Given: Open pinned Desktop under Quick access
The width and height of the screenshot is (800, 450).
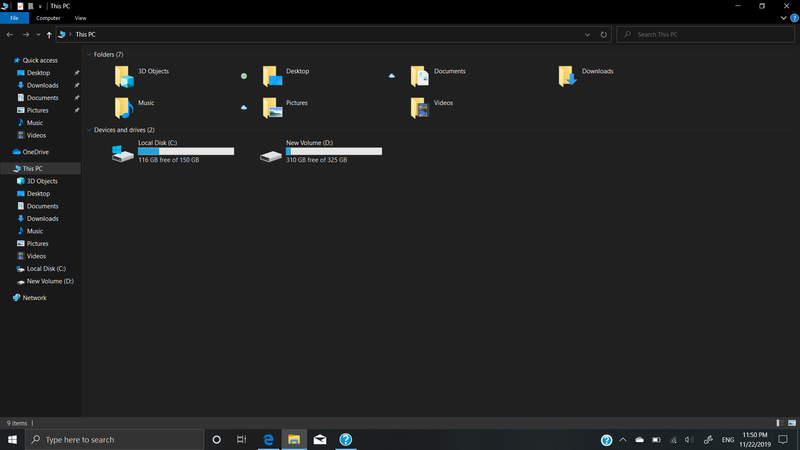Looking at the screenshot, I should click(x=40, y=73).
